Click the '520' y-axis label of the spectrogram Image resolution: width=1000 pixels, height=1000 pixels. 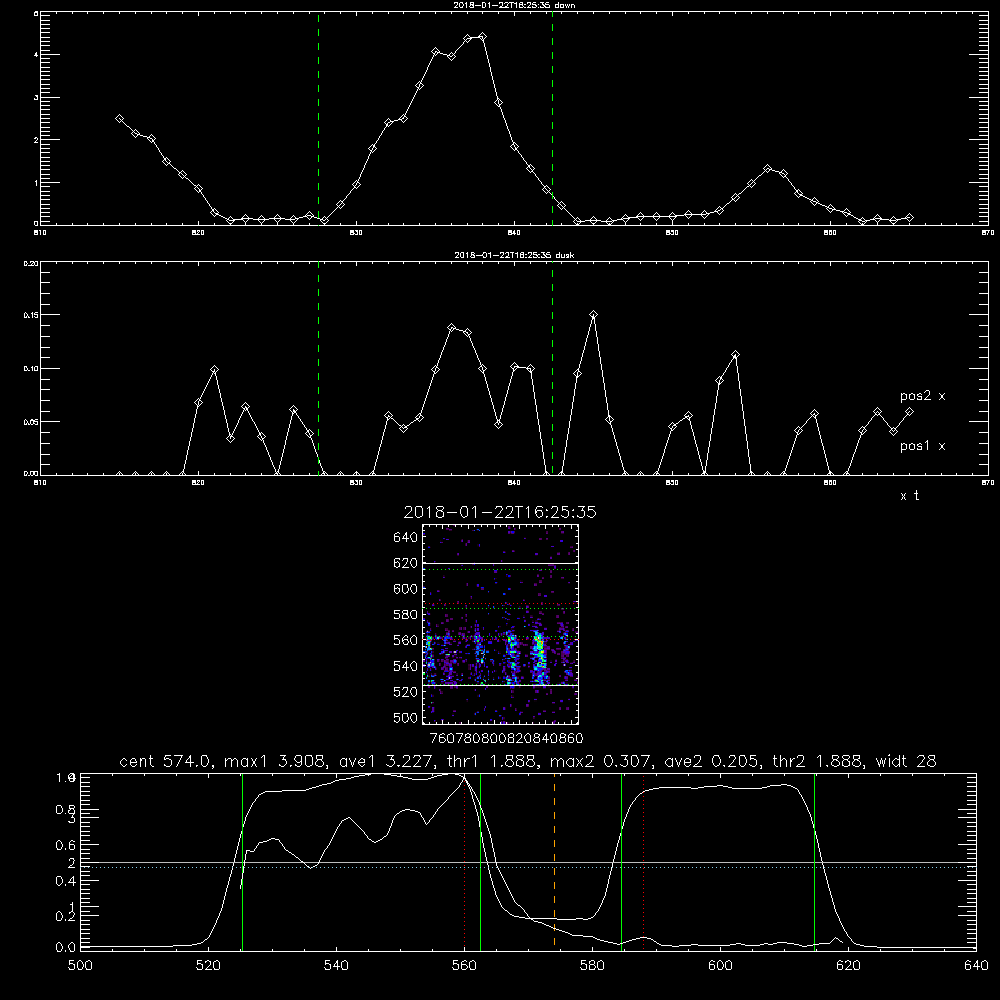[406, 692]
